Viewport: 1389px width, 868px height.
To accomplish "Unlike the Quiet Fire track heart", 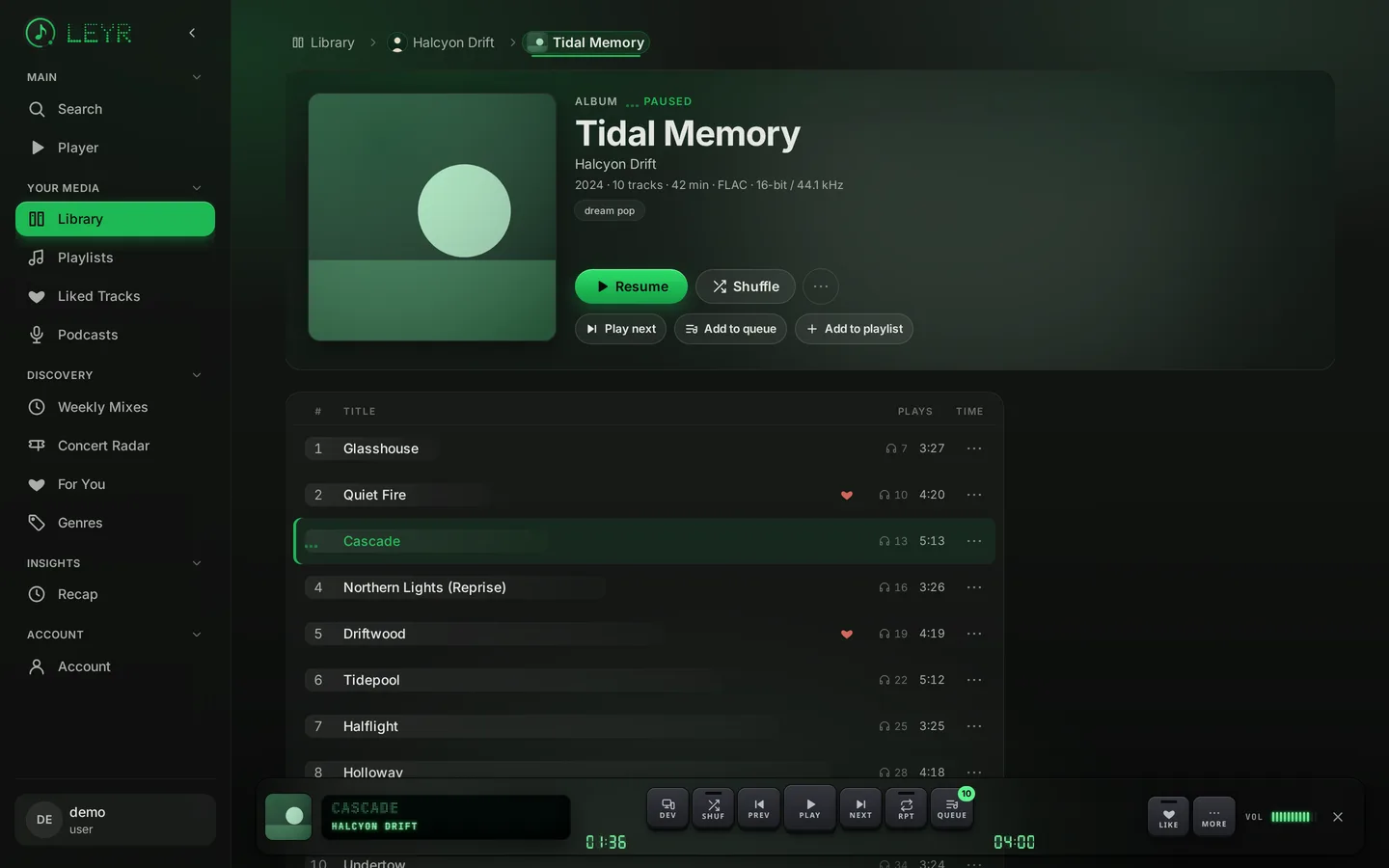I will (847, 495).
